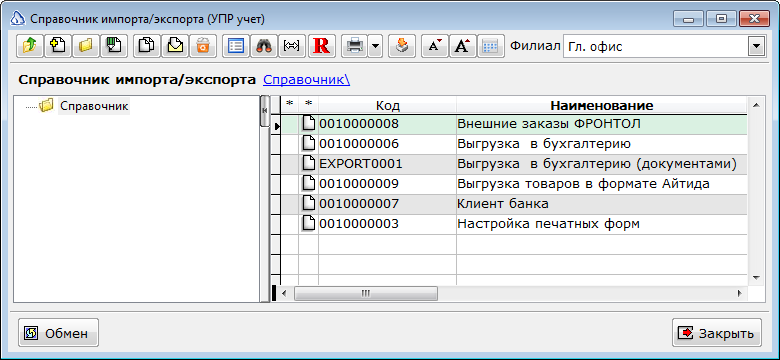Copy record toolbar icon
The width and height of the screenshot is (780, 360).
pos(146,46)
